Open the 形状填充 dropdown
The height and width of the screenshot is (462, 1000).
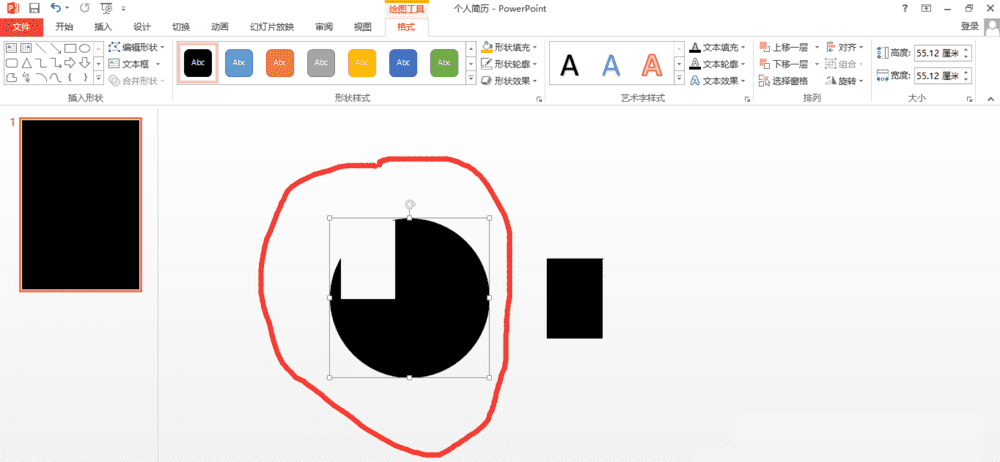point(509,47)
